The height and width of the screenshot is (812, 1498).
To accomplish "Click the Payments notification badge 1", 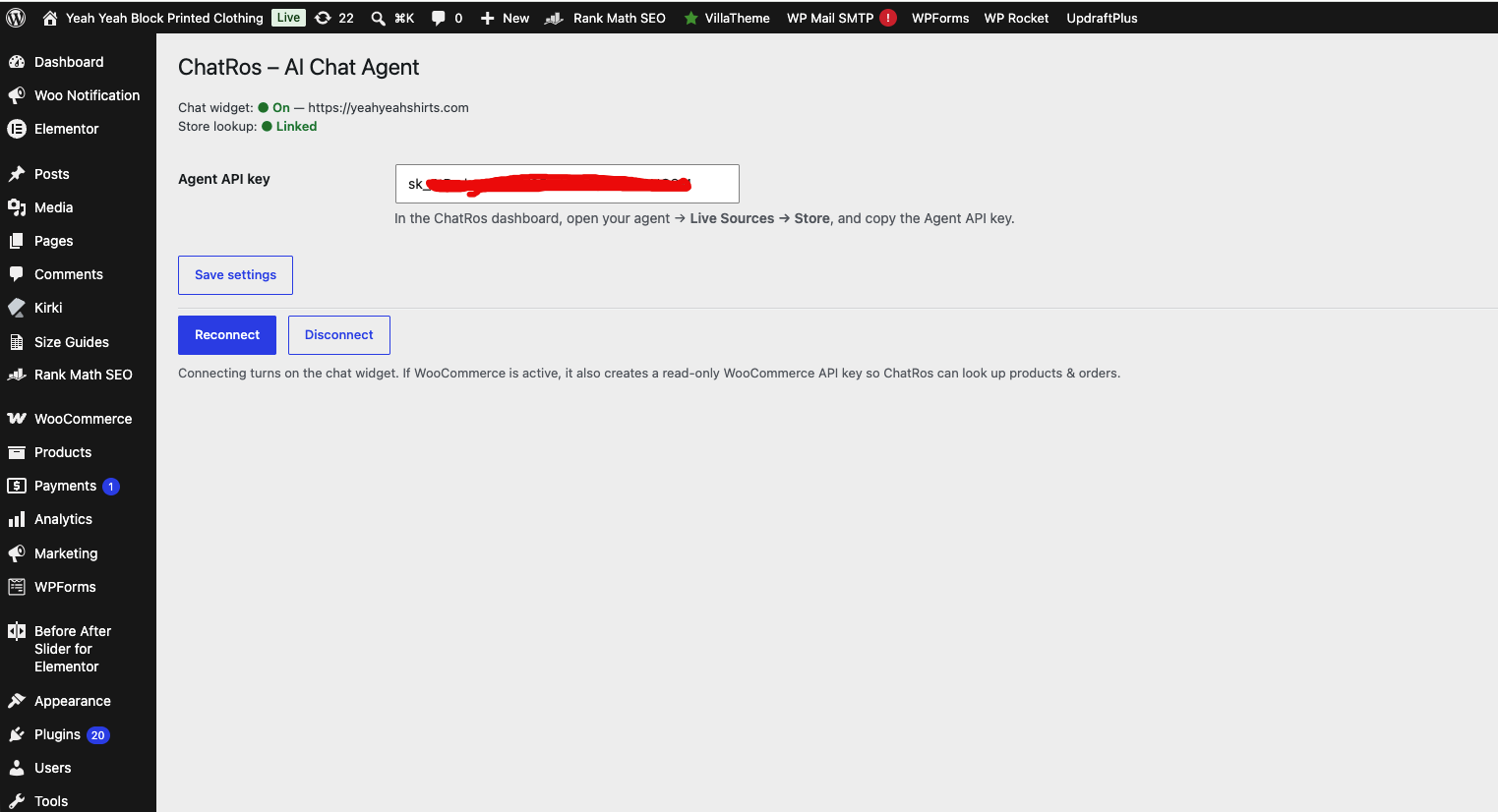I will point(111,487).
